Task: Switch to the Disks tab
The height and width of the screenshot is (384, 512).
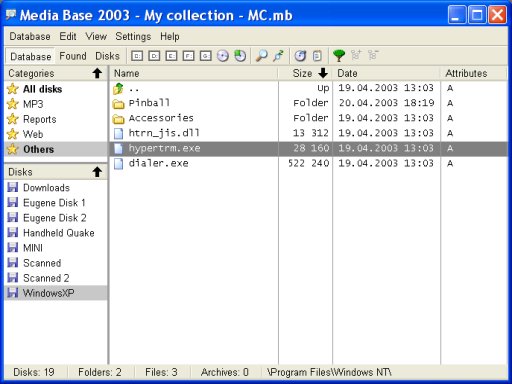Action: 107,56
